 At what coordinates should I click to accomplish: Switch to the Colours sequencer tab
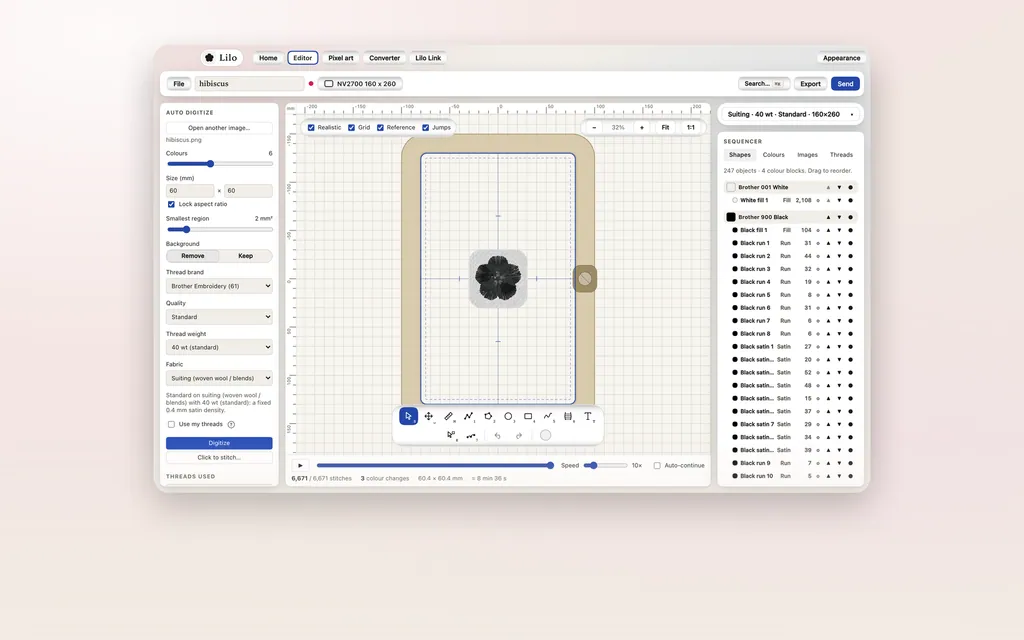(773, 155)
